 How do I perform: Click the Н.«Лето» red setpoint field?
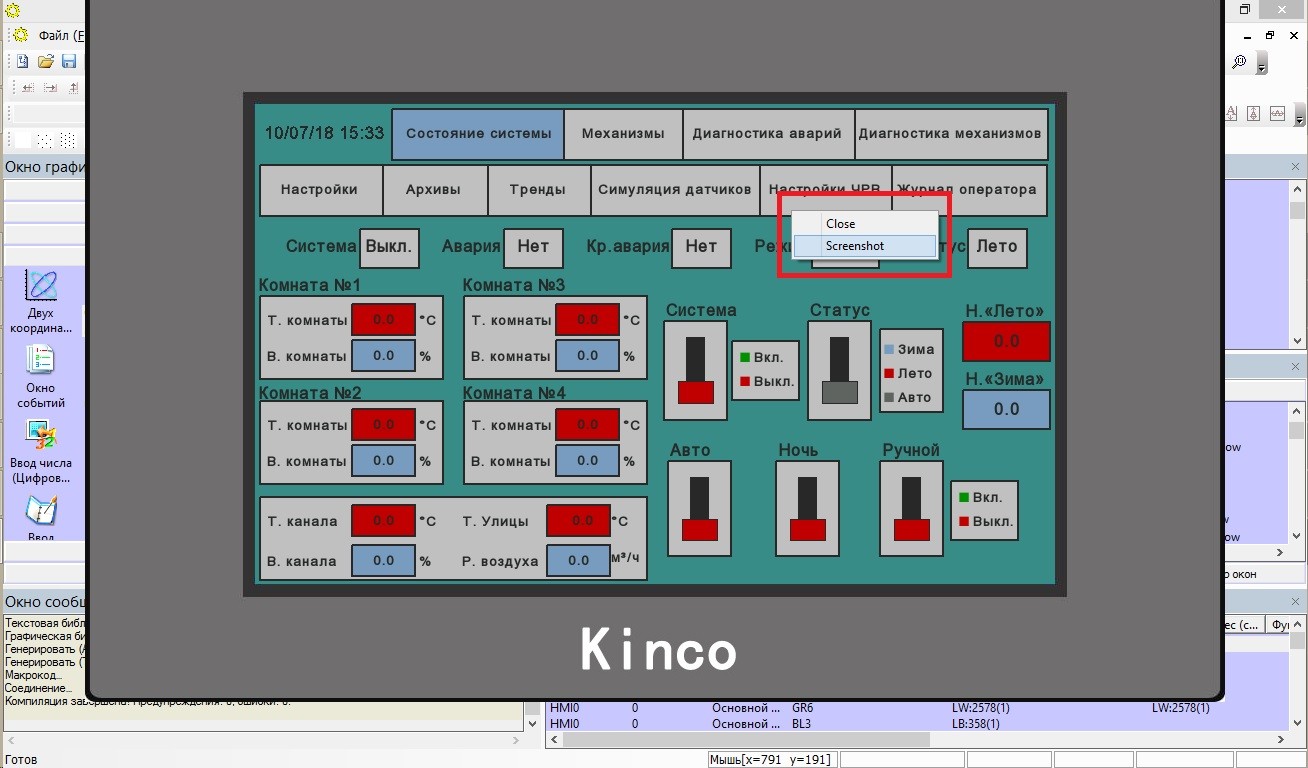point(1006,341)
